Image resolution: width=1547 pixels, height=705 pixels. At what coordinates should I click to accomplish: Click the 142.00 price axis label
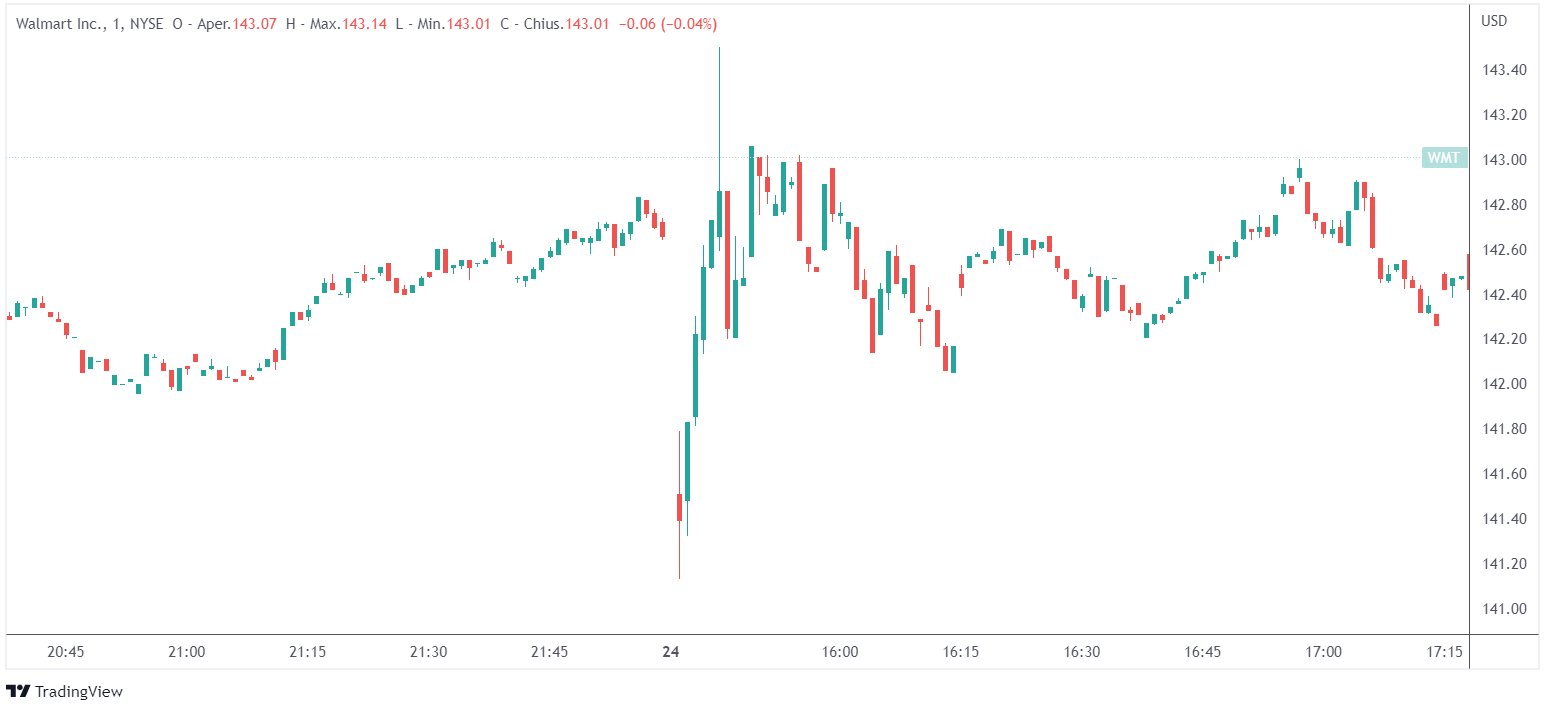point(1503,384)
